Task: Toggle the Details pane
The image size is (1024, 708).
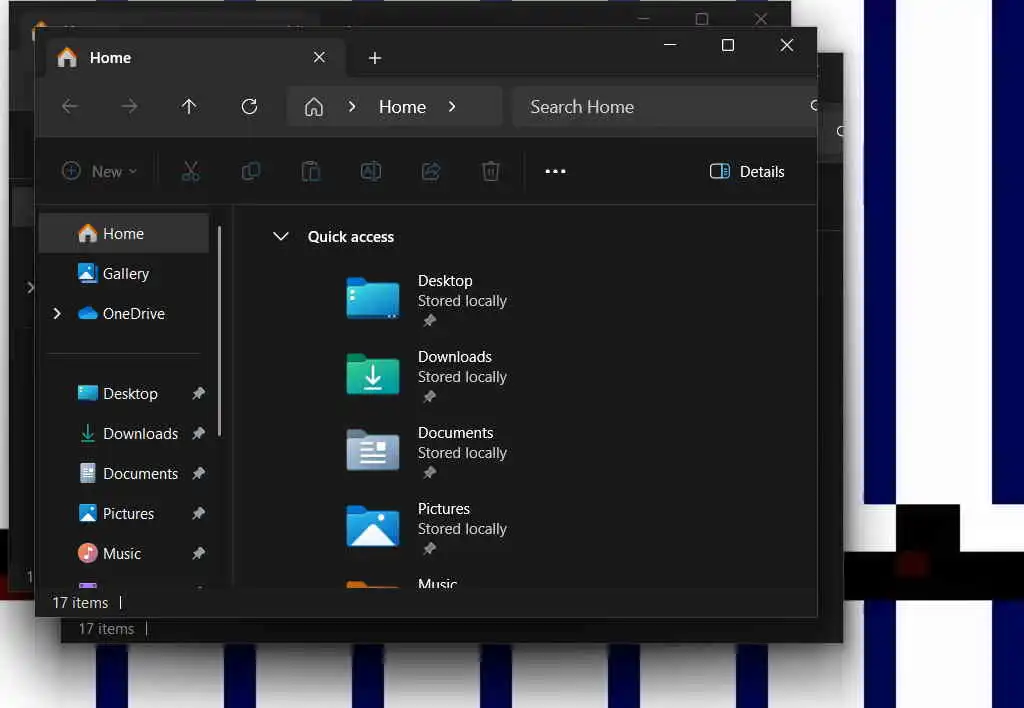Action: tap(747, 172)
